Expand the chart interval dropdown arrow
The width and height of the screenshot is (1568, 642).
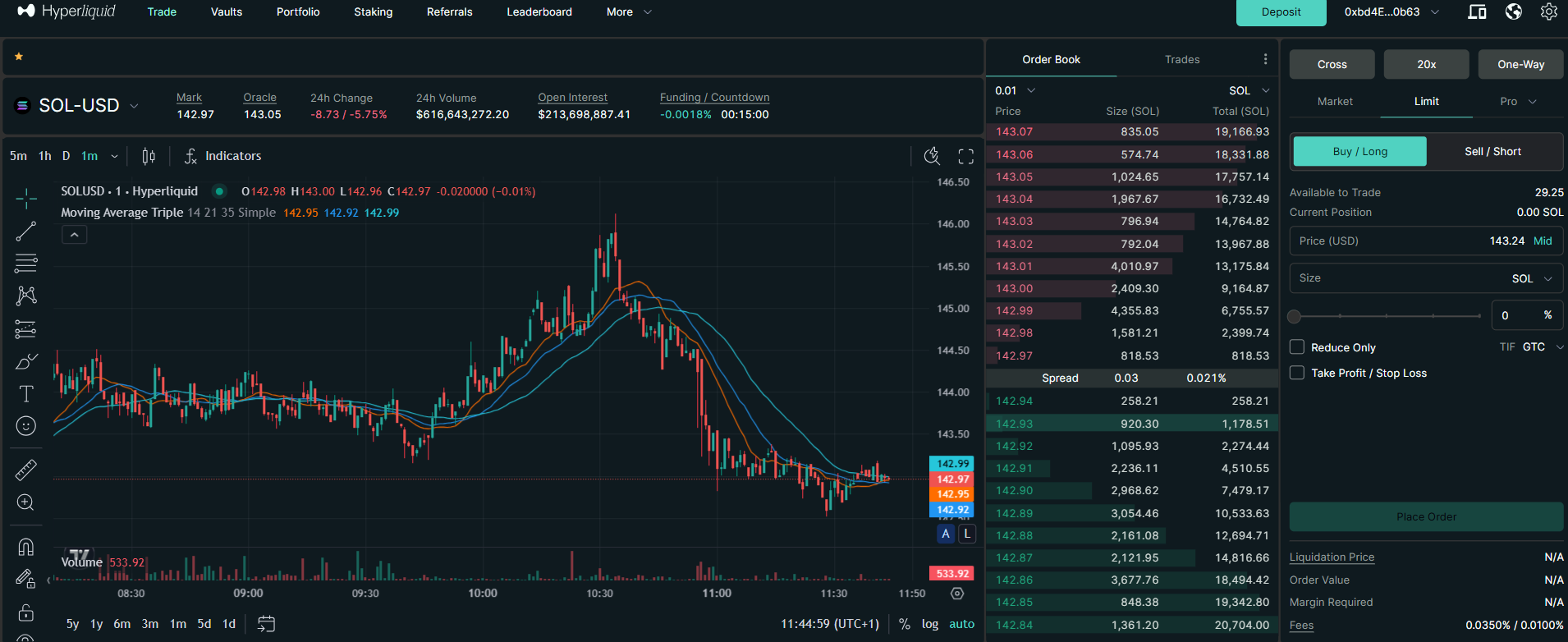click(x=114, y=156)
